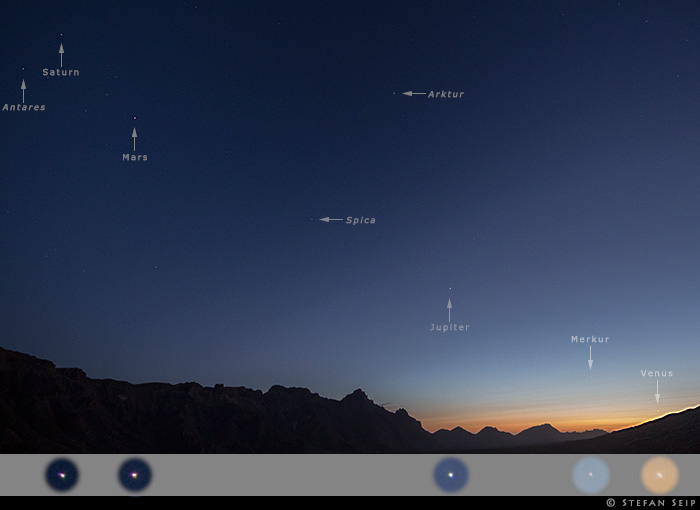Select the Venus label
The width and height of the screenshot is (700, 510).
pyautogui.click(x=657, y=373)
